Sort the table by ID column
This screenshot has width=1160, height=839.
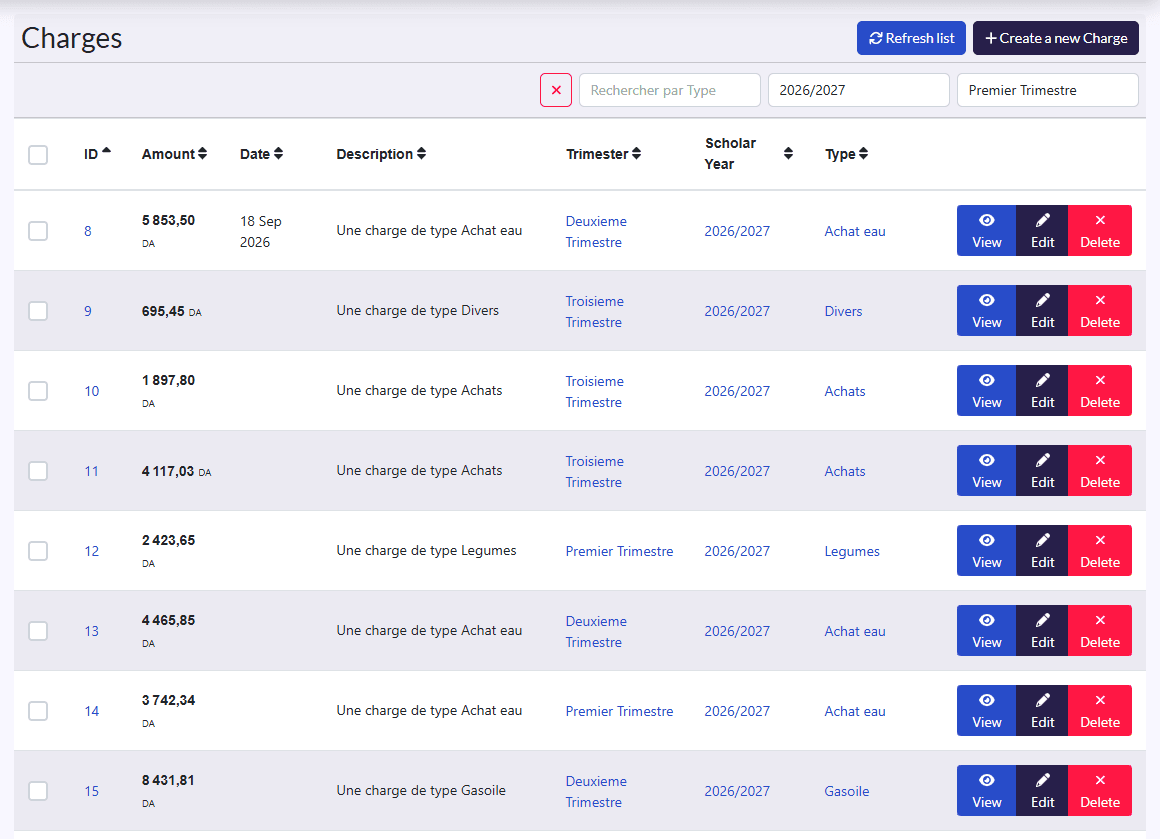click(97, 154)
